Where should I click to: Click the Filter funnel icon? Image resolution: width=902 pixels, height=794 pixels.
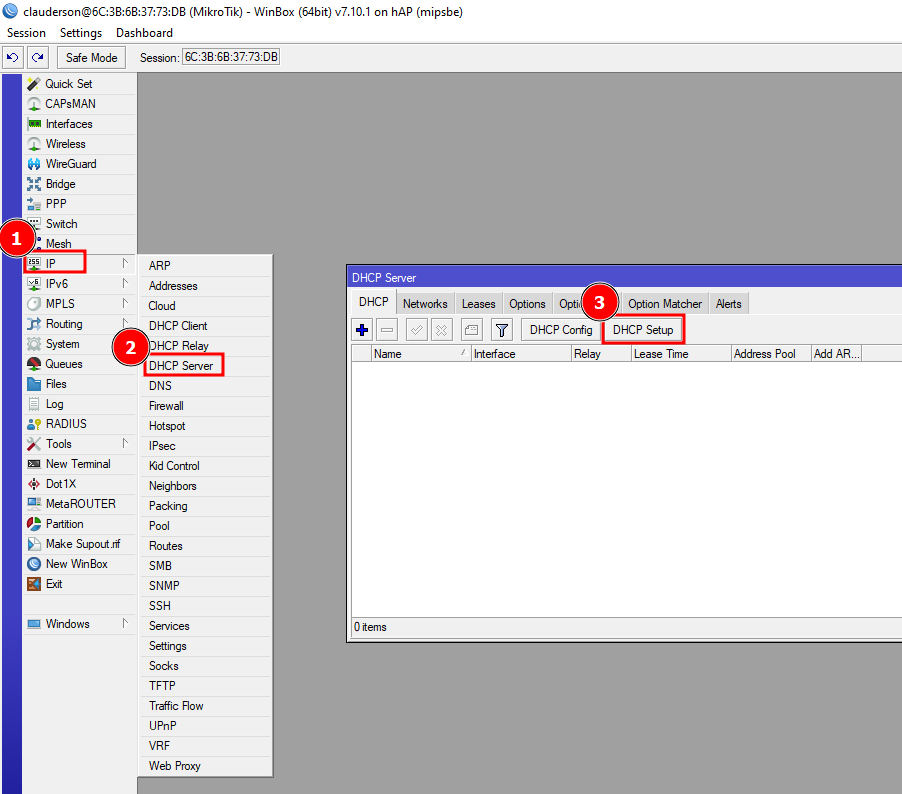[x=502, y=330]
